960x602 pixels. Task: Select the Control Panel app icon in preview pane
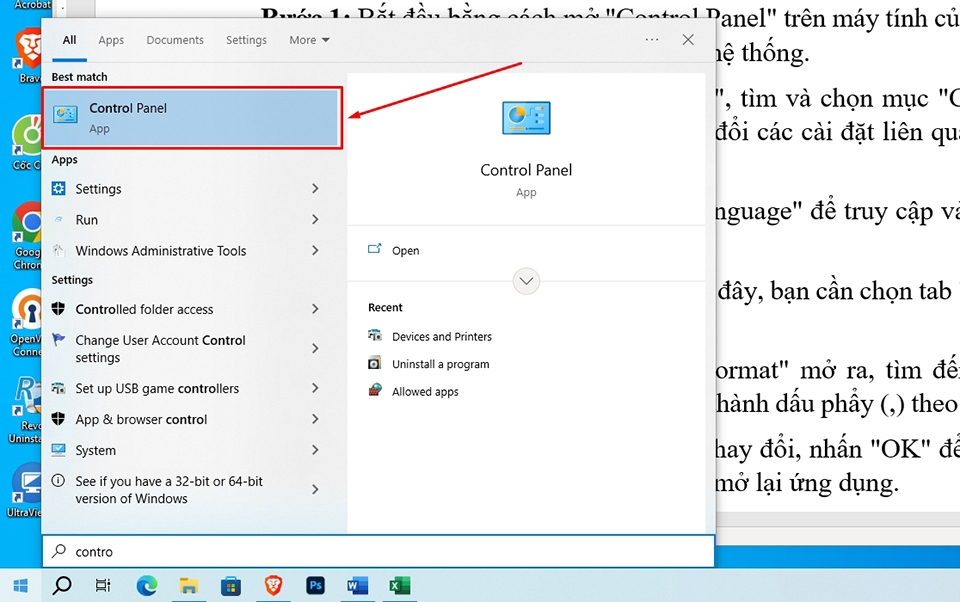pyautogui.click(x=526, y=118)
